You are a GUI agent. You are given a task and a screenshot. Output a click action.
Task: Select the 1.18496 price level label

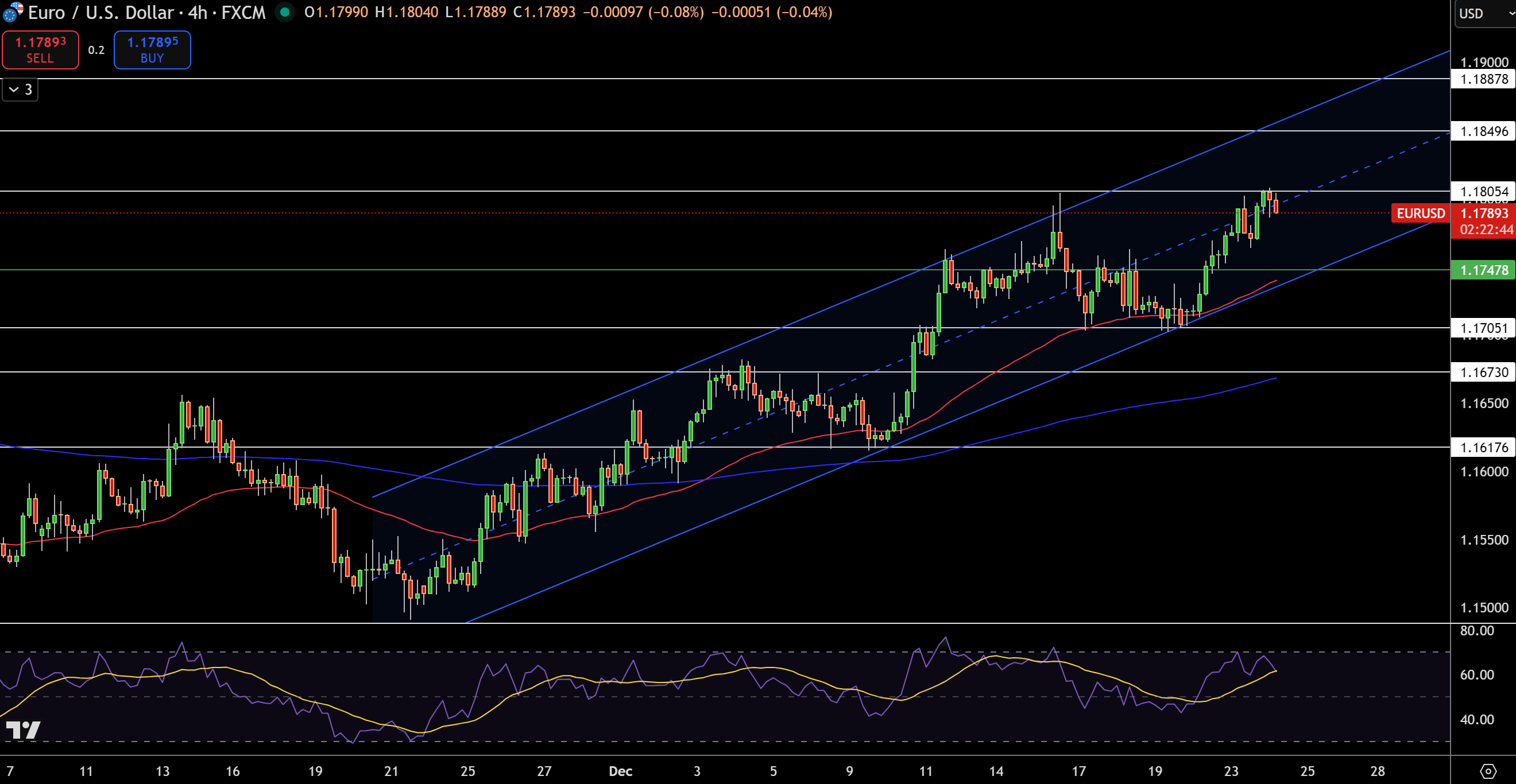1484,131
